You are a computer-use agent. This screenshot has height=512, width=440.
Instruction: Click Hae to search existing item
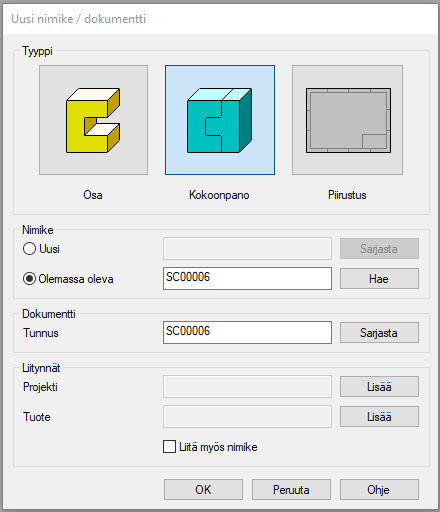(379, 279)
